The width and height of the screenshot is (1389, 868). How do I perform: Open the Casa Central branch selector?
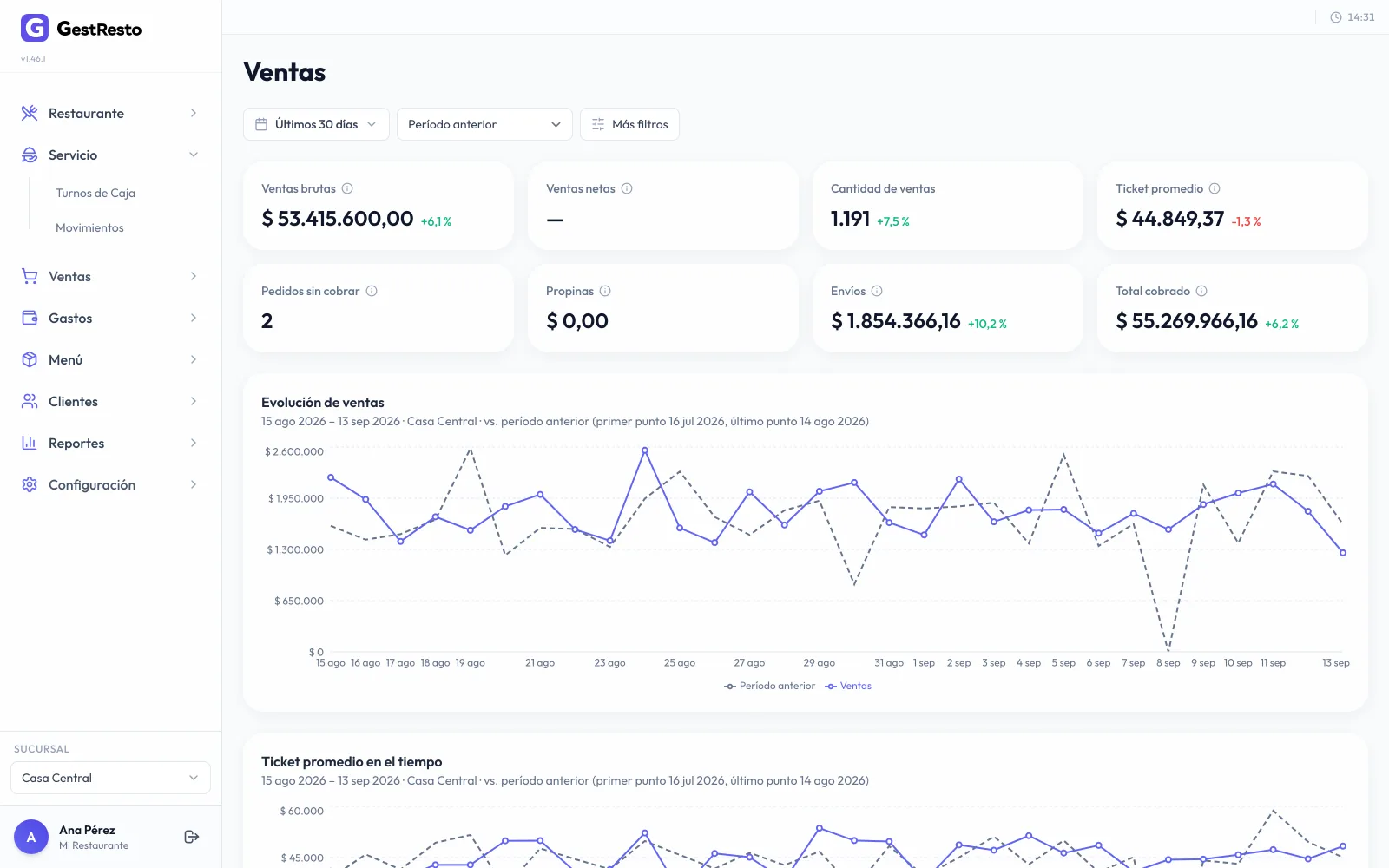coord(110,778)
